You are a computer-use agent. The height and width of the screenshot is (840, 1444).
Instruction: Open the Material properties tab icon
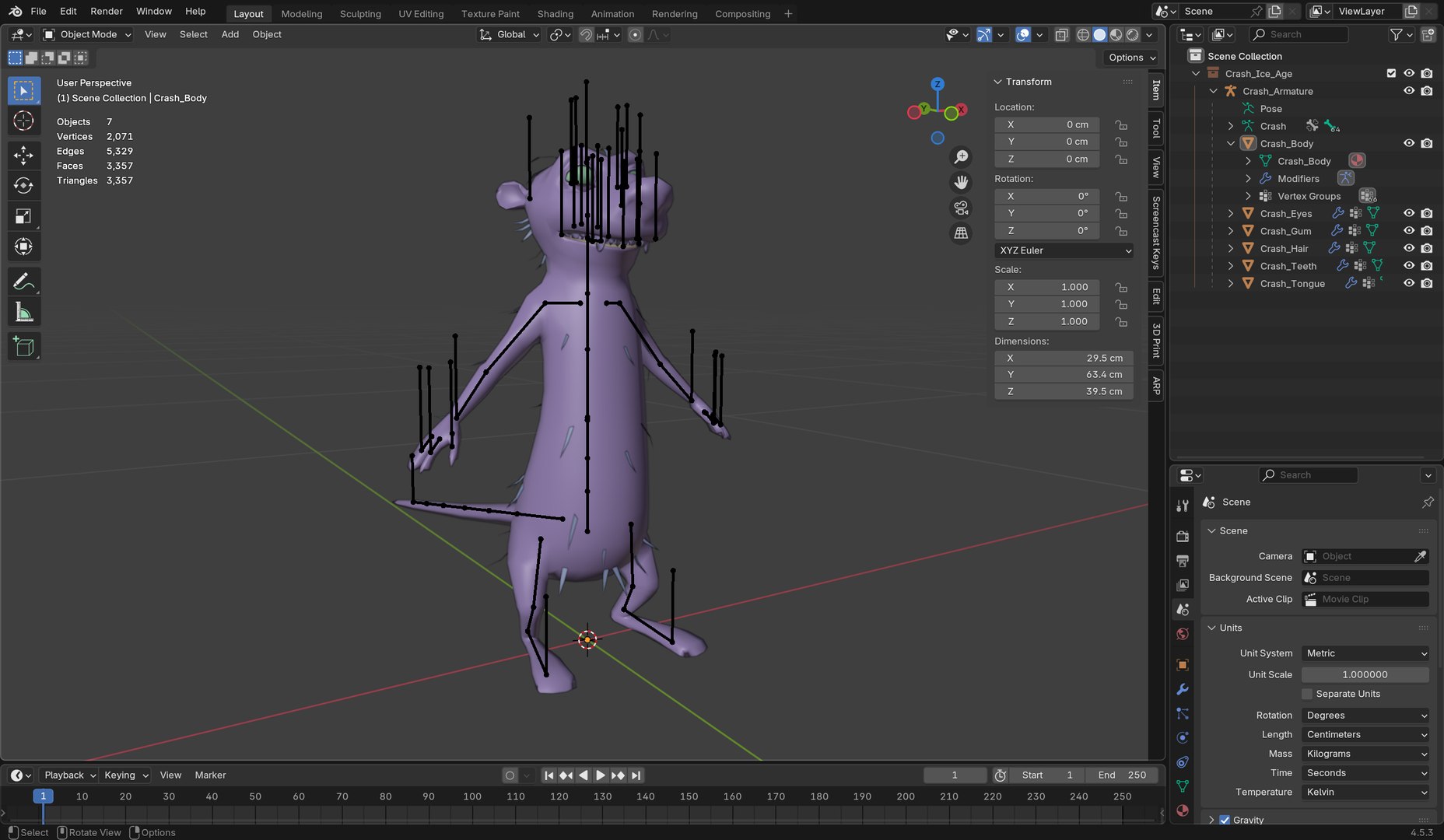(1183, 810)
